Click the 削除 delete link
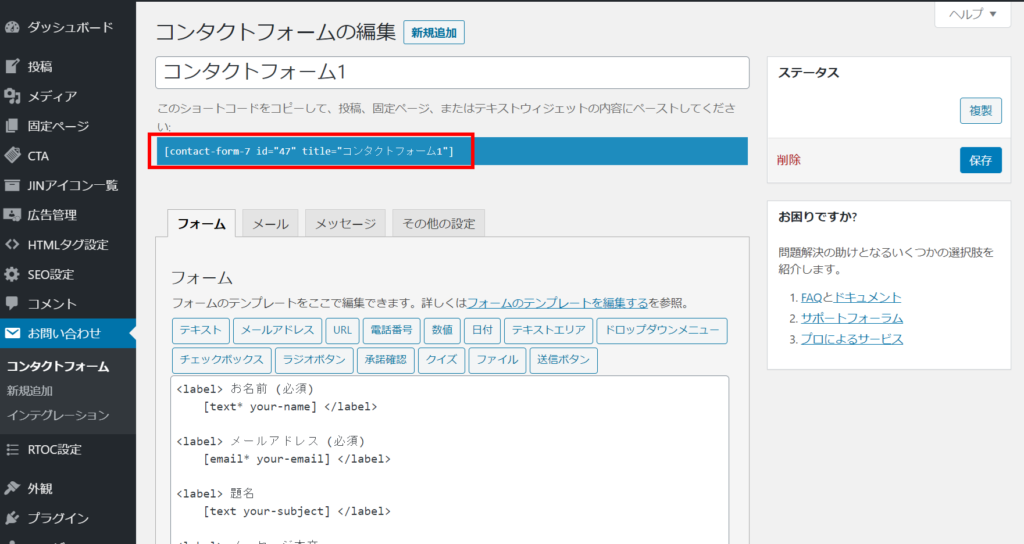1024x544 pixels. [788, 160]
